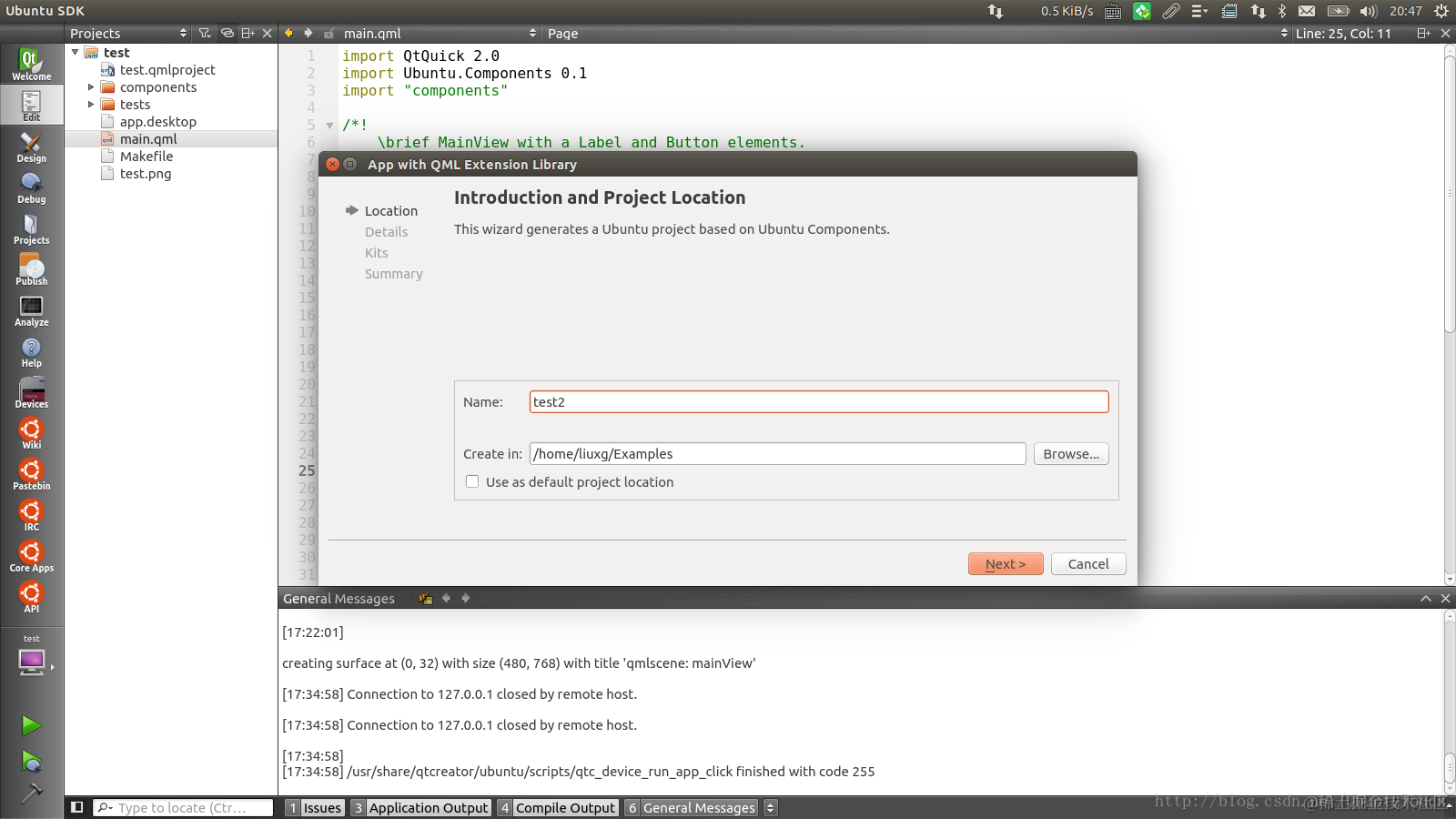This screenshot has width=1456, height=819.
Task: Open the Design mode
Action: [31, 147]
